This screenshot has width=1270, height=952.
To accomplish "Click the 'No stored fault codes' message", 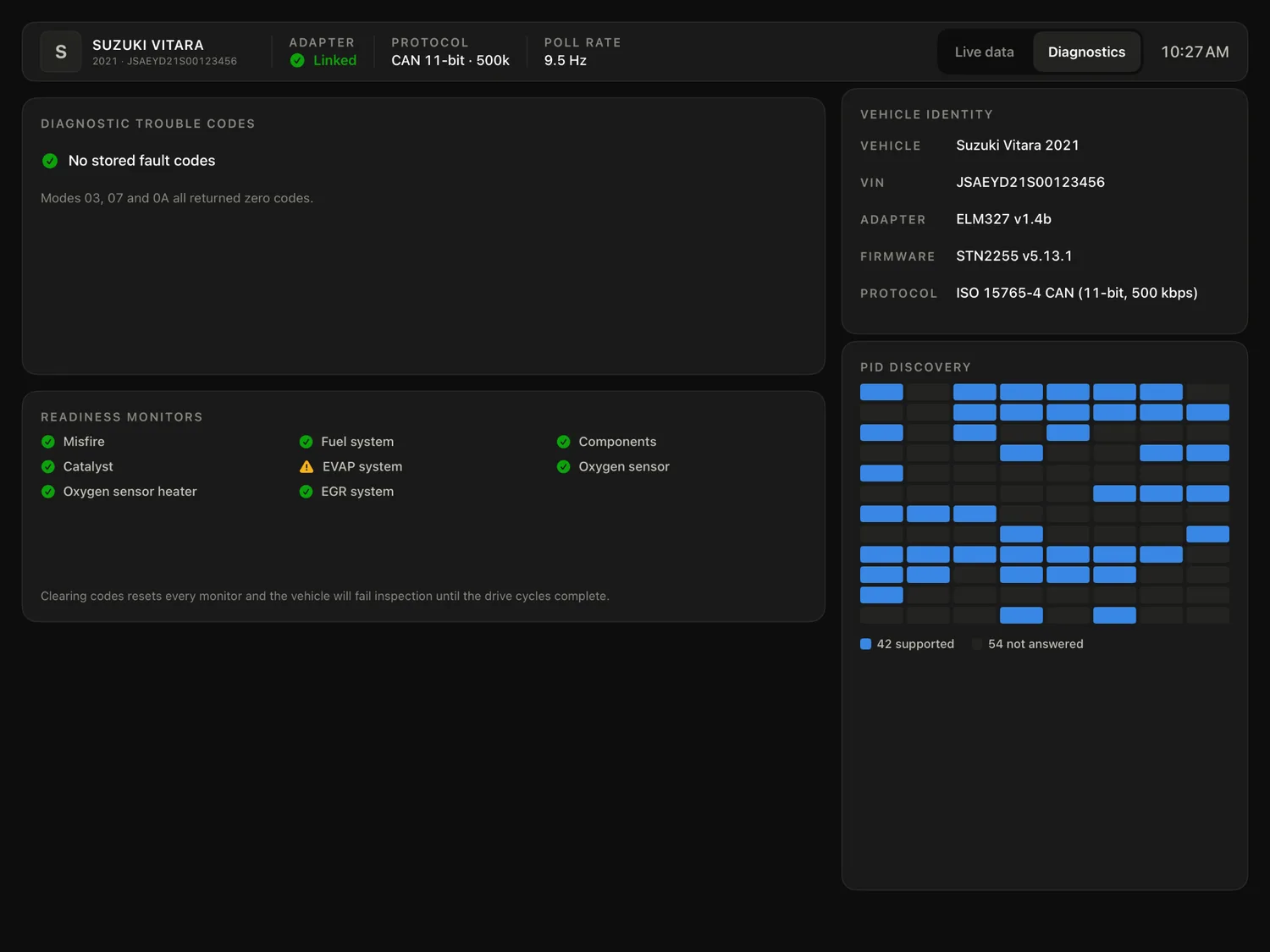I will (141, 161).
